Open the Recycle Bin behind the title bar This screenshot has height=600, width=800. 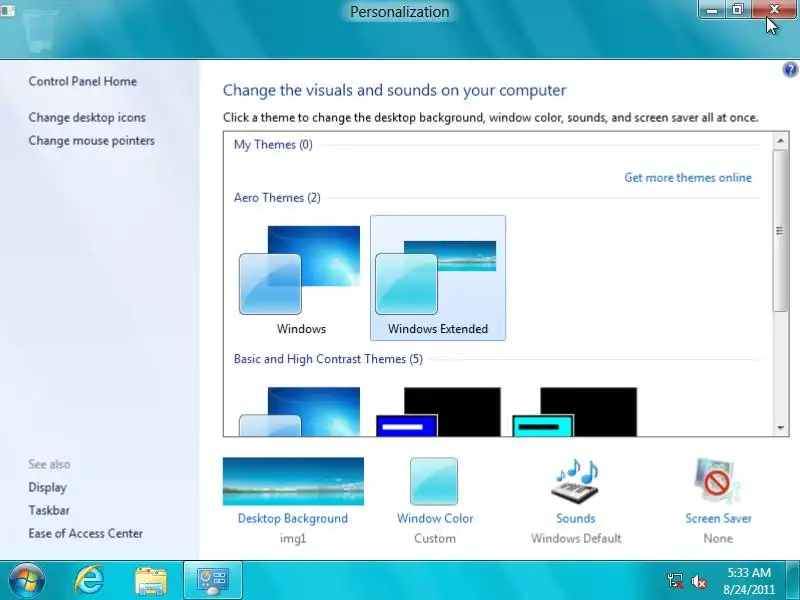(40, 31)
